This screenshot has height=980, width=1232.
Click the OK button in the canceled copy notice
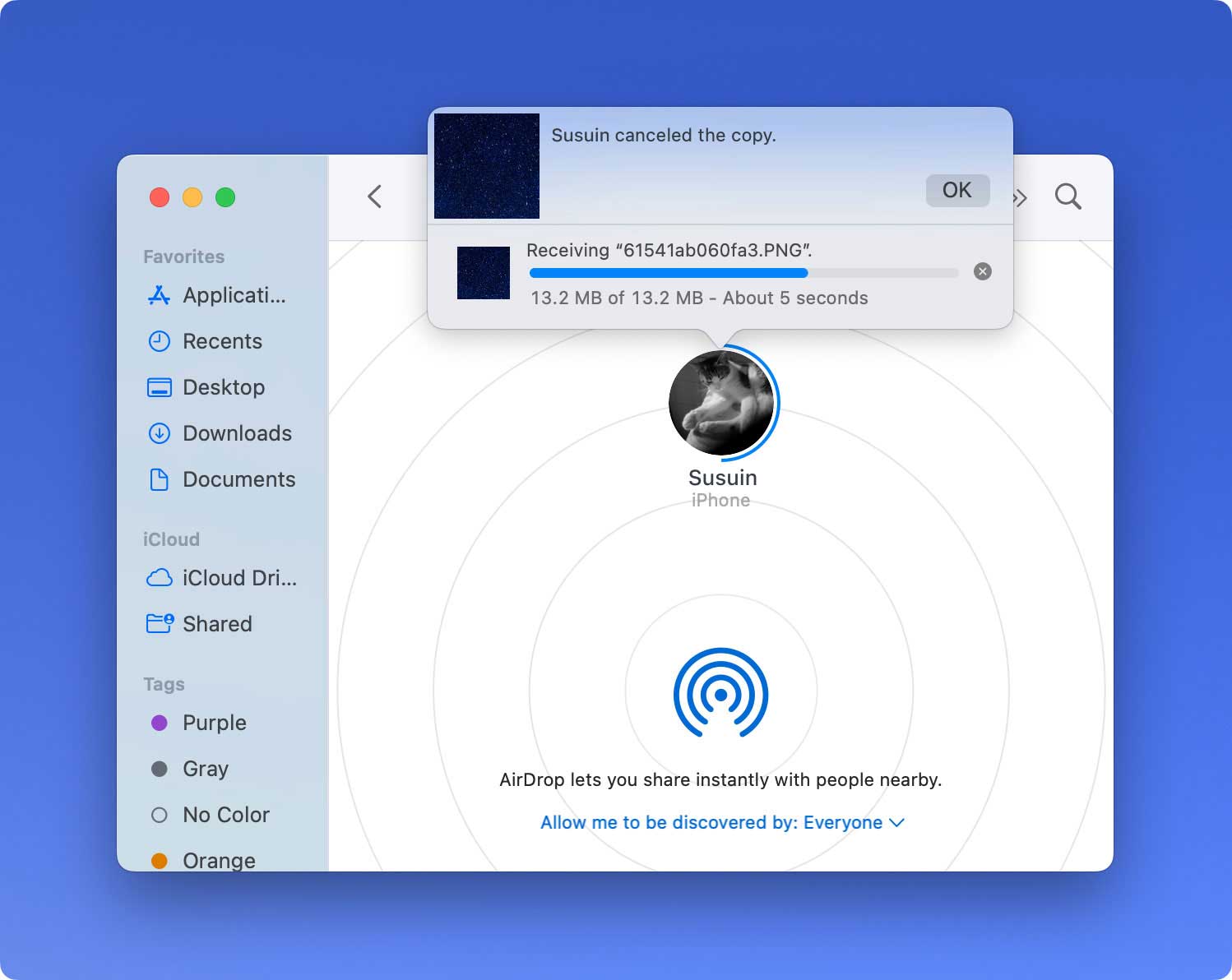[957, 190]
